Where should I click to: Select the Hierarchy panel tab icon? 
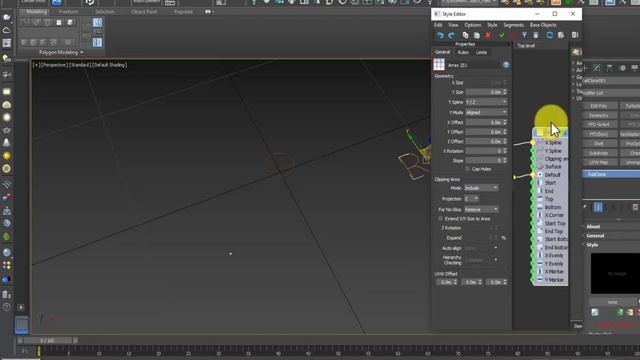click(x=609, y=68)
